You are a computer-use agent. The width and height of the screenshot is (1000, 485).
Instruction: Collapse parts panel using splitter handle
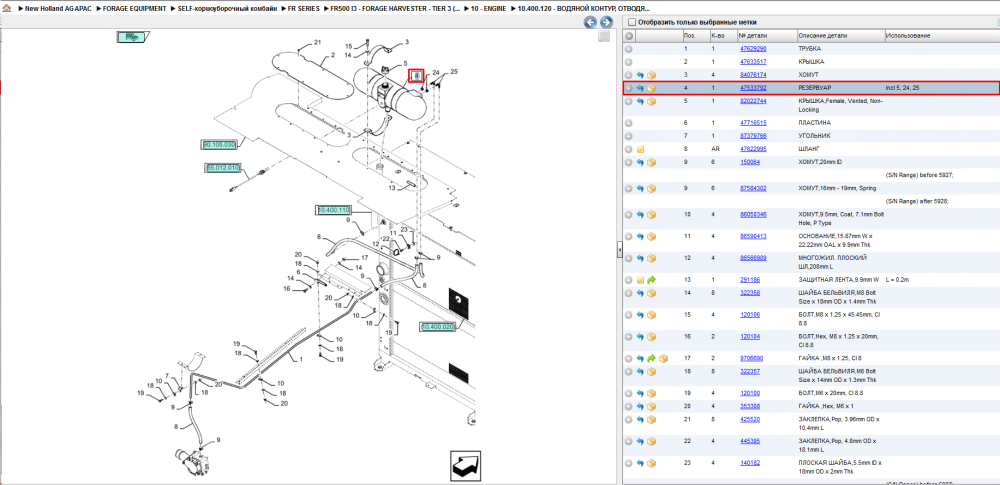pos(619,250)
